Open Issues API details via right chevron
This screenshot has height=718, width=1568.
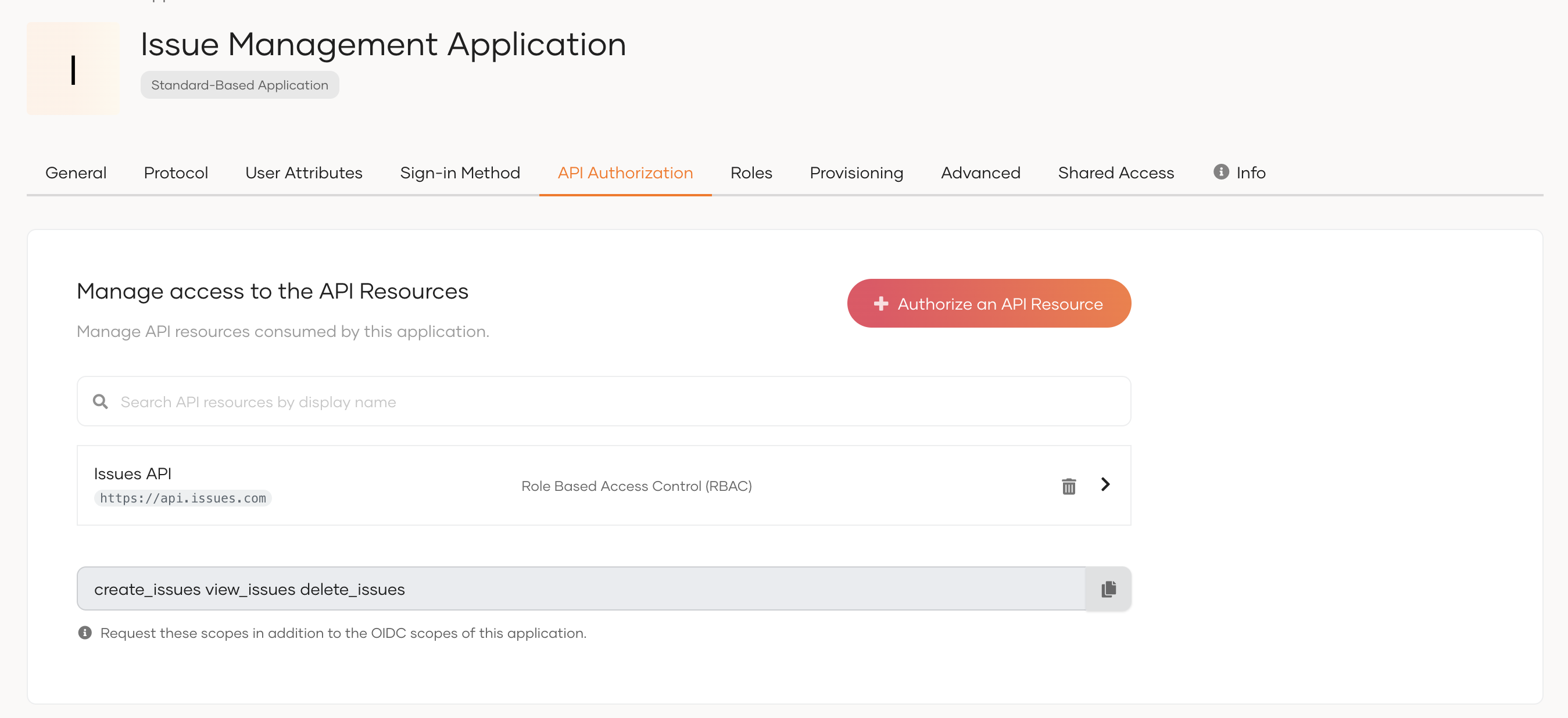click(1106, 485)
